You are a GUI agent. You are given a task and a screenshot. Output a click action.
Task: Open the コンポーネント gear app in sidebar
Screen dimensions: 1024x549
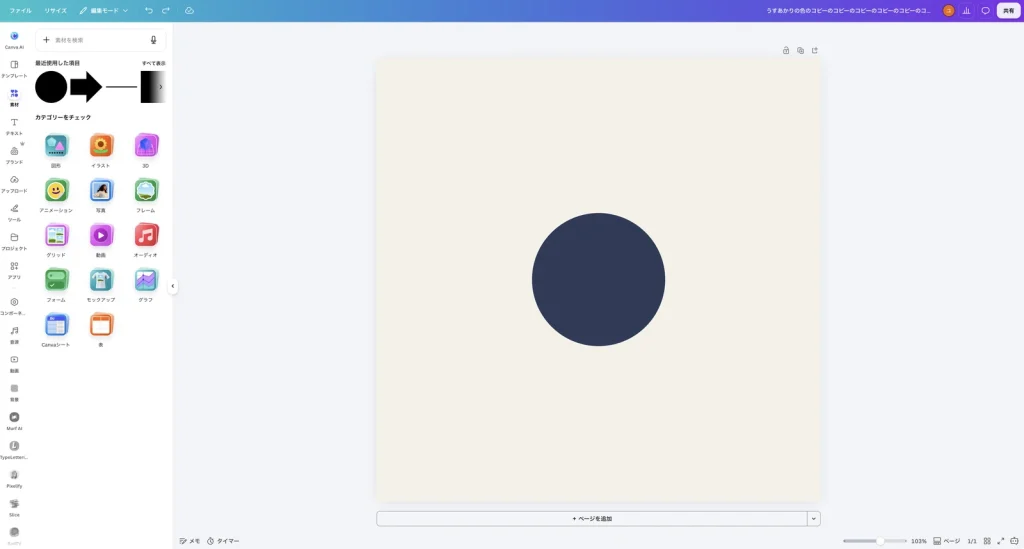[x=14, y=306]
